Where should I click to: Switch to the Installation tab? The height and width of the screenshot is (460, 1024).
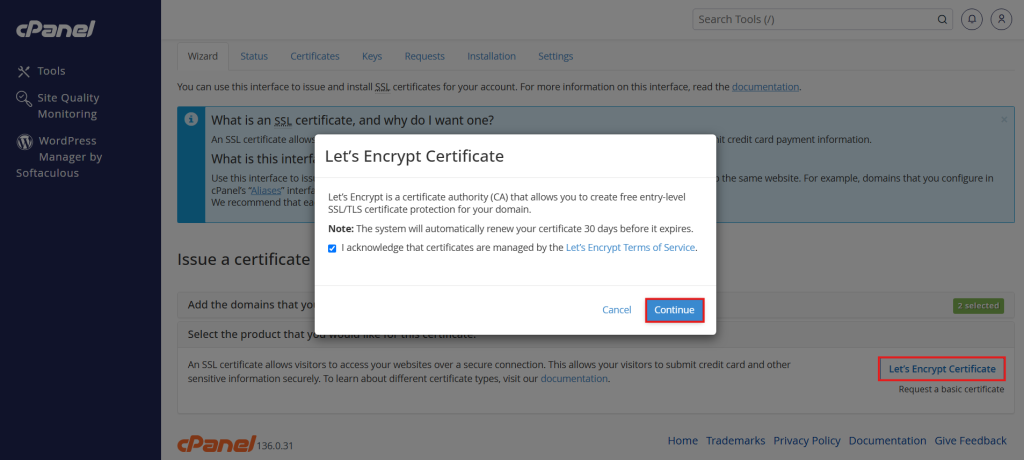click(x=491, y=56)
